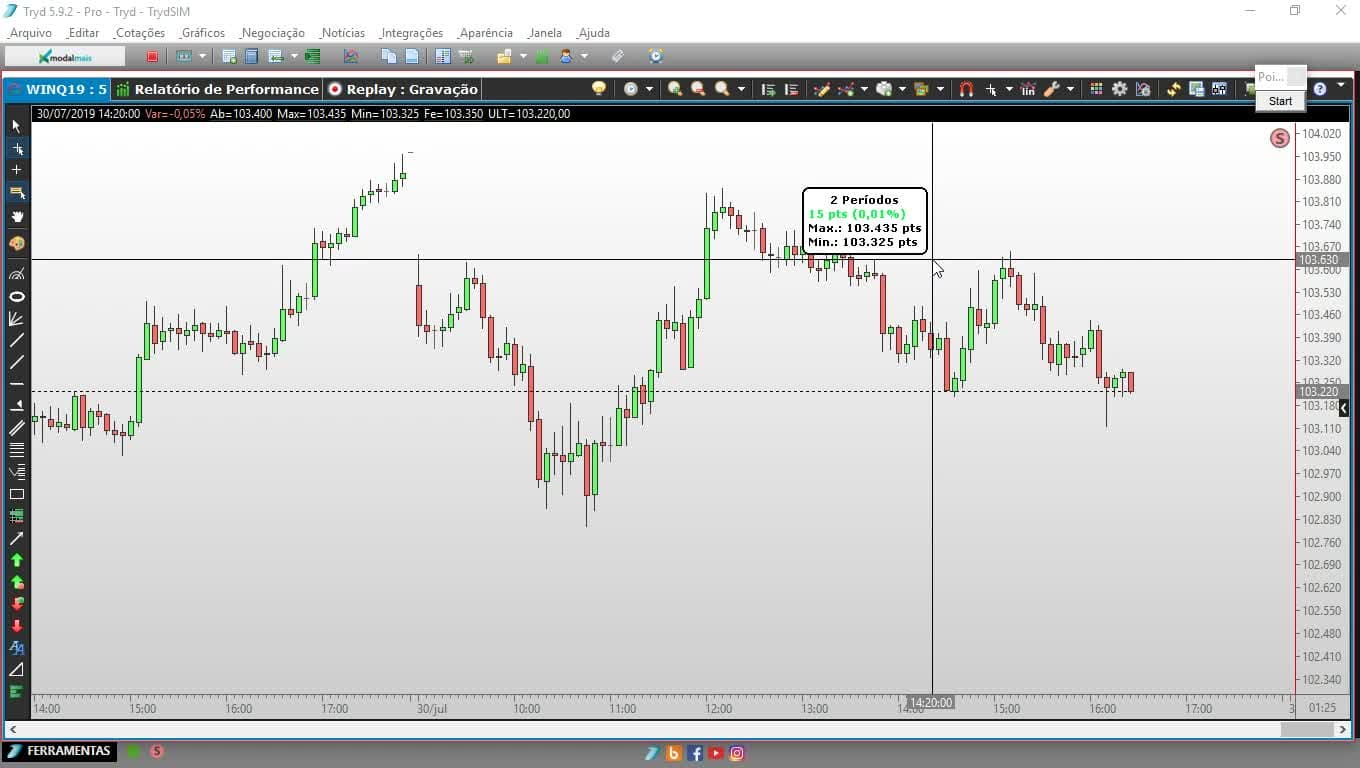Open the Gráficos menu
1360x768 pixels.
click(202, 33)
